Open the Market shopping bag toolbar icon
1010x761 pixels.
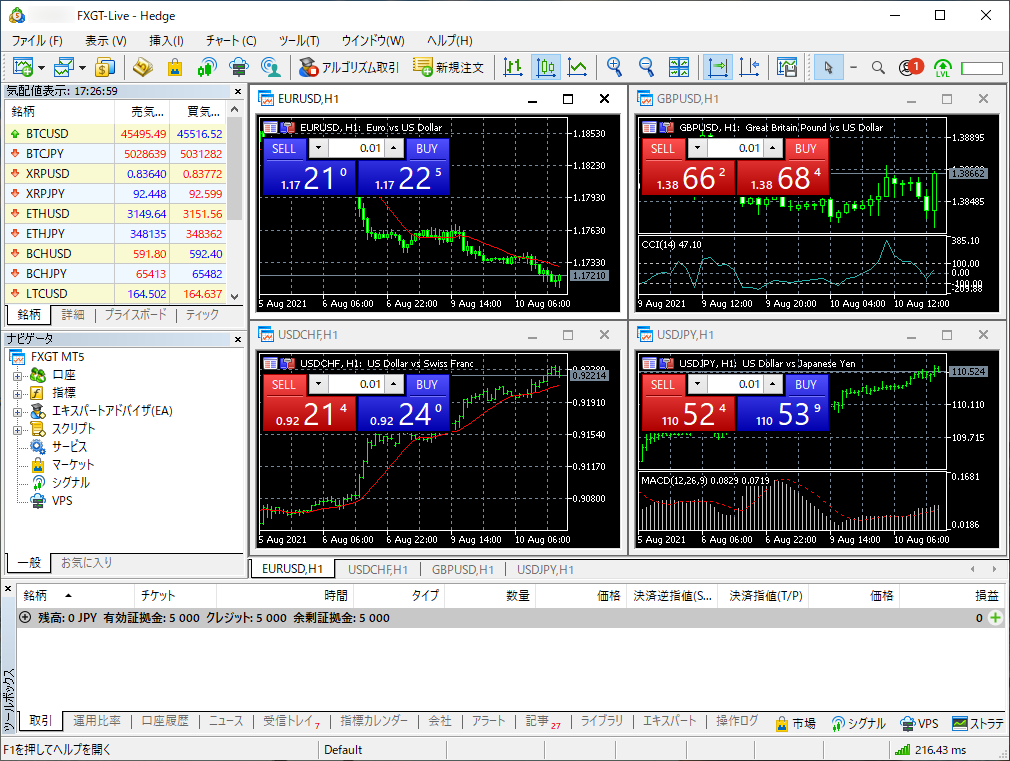[175, 67]
